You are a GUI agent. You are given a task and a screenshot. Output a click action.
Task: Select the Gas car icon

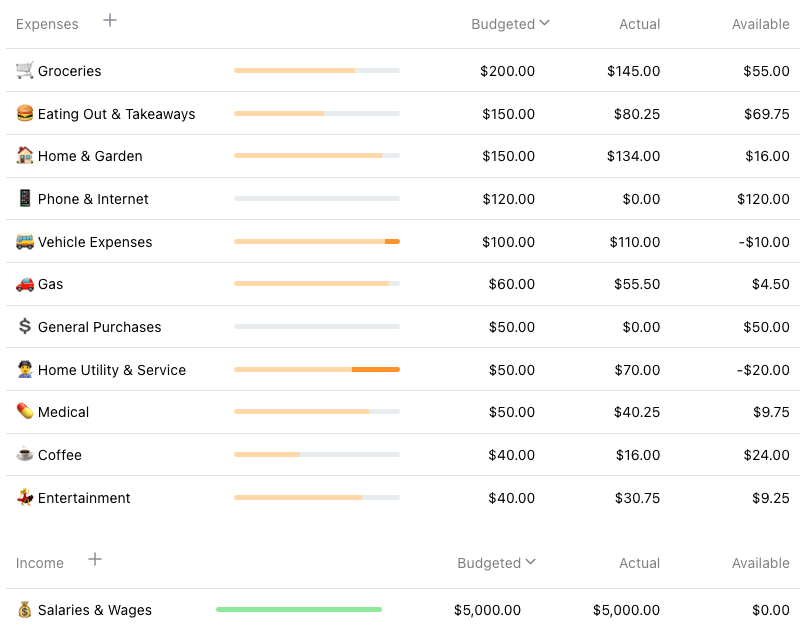click(x=23, y=284)
